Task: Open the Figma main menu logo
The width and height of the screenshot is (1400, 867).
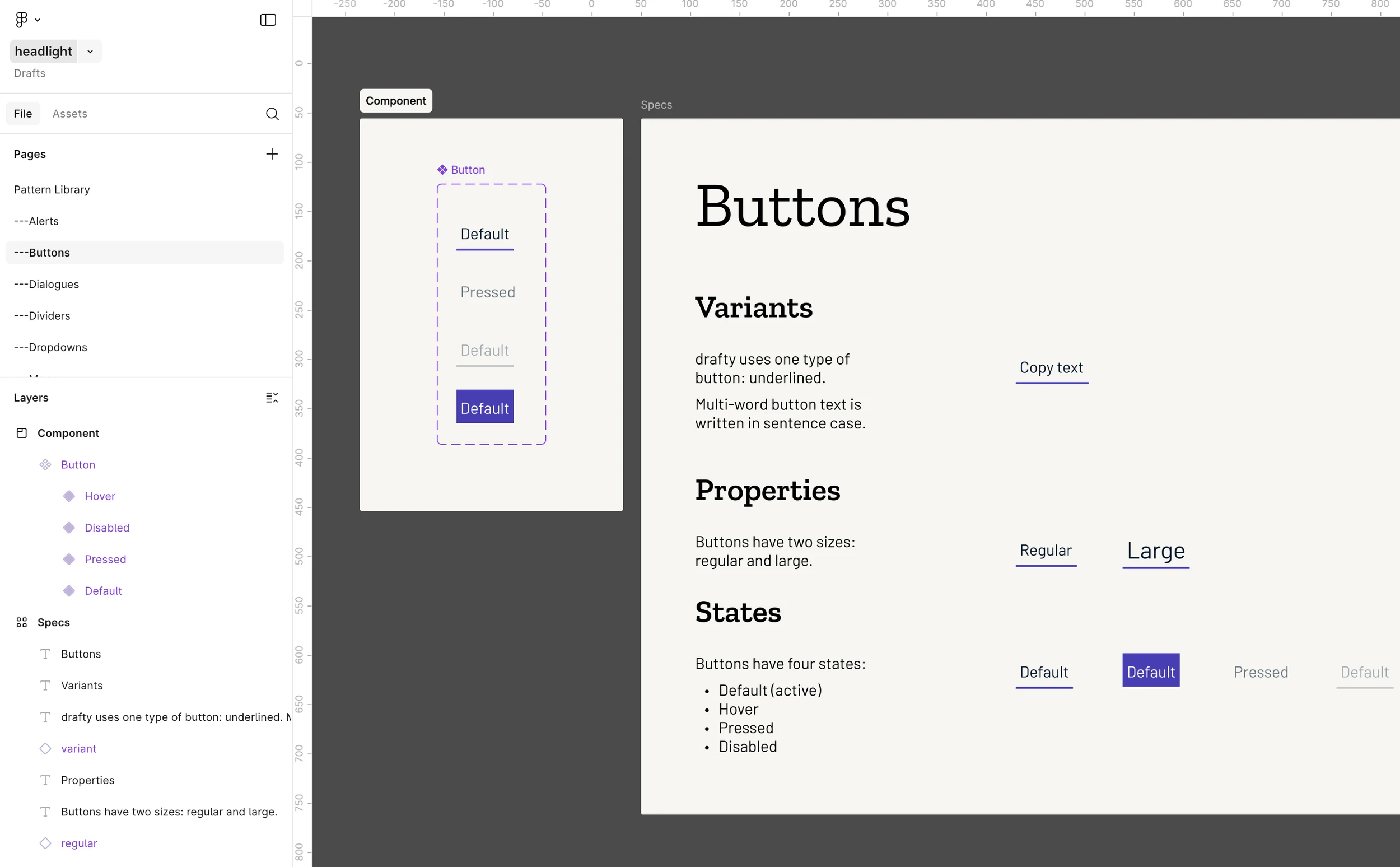Action: pos(21,20)
